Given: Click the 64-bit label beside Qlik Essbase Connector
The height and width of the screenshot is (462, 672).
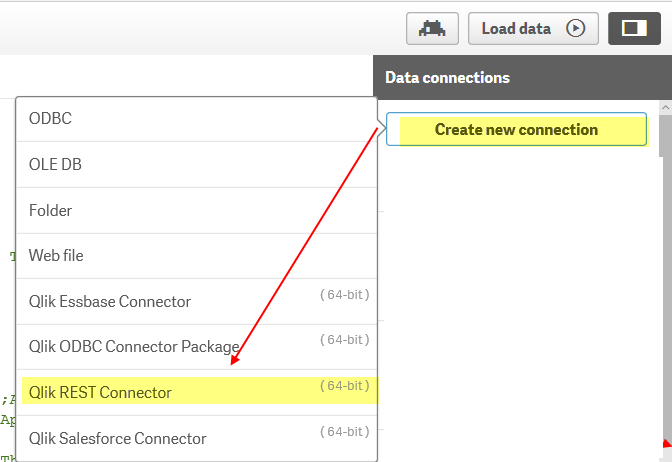Looking at the screenshot, I should pyautogui.click(x=345, y=295).
